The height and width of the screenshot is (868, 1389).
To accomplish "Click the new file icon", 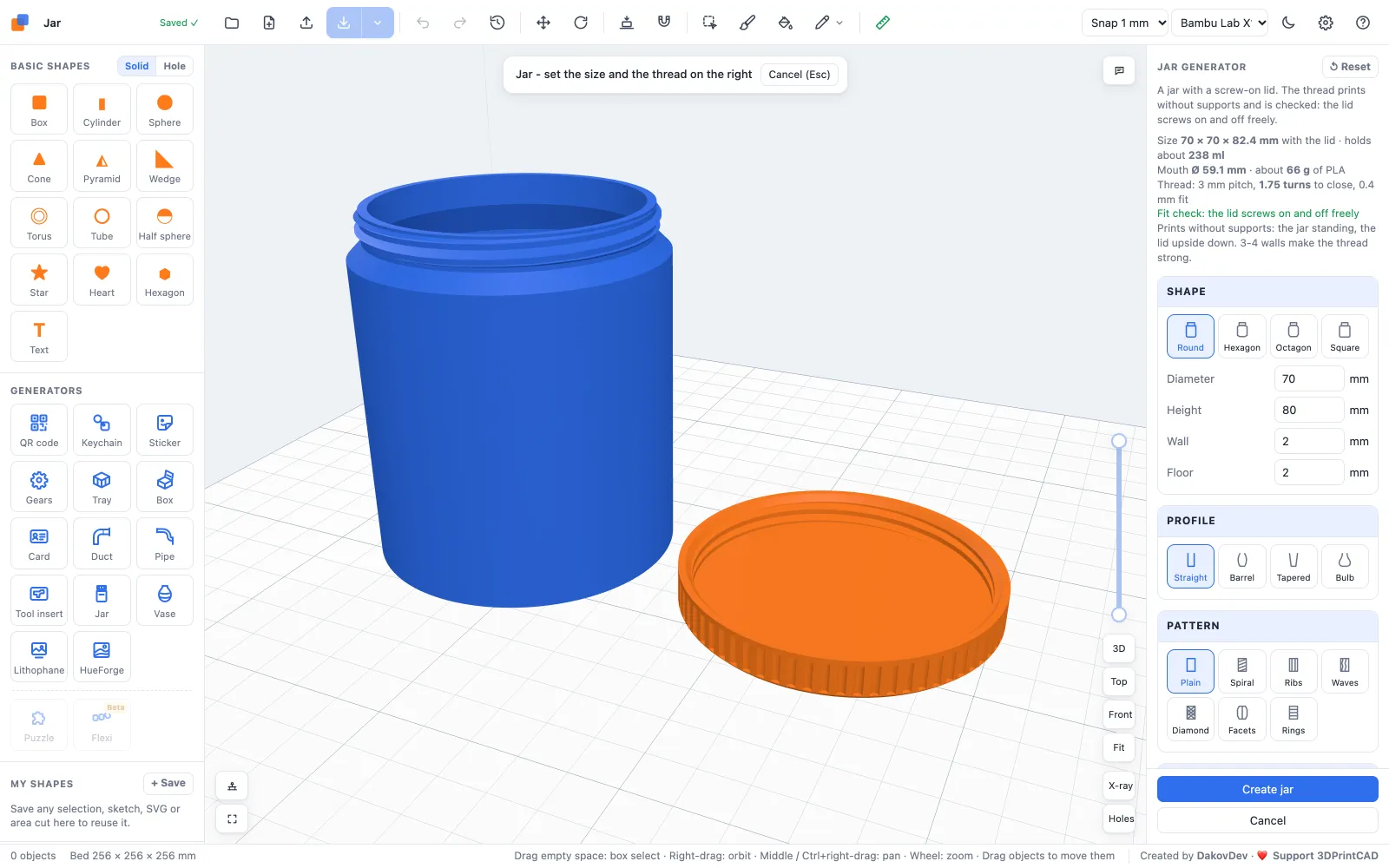I will [269, 23].
